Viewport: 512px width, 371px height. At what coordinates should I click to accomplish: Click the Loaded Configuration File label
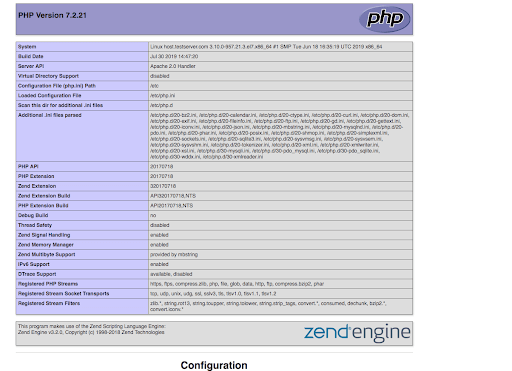50,95
